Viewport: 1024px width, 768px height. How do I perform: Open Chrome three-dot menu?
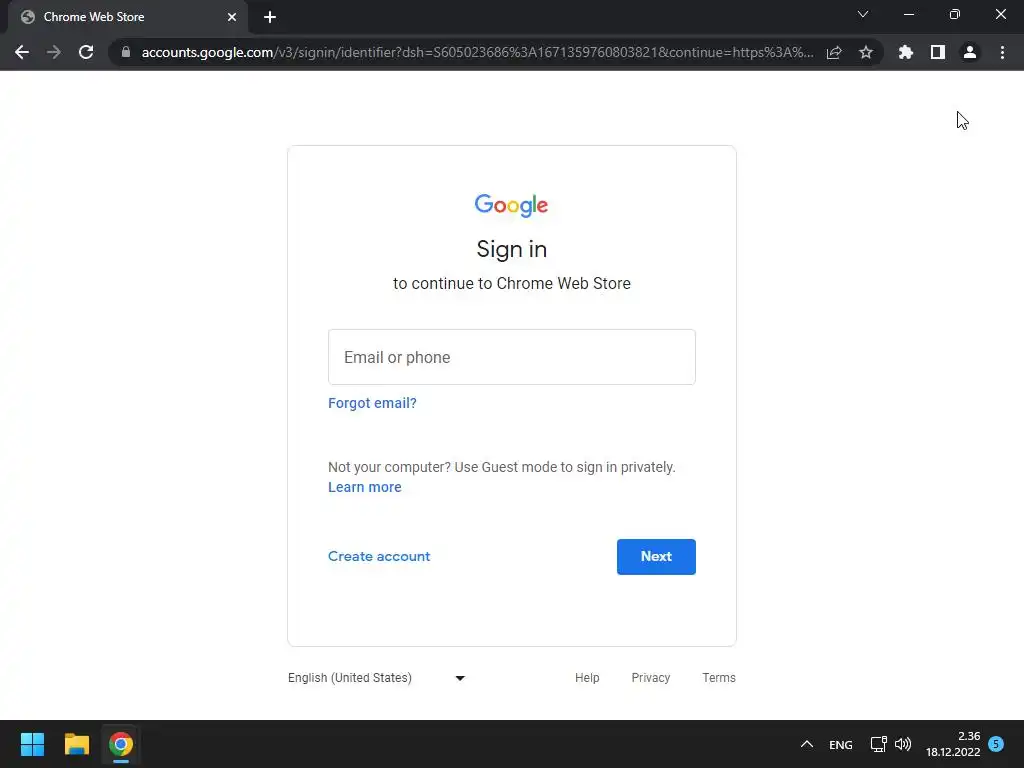(x=1002, y=52)
